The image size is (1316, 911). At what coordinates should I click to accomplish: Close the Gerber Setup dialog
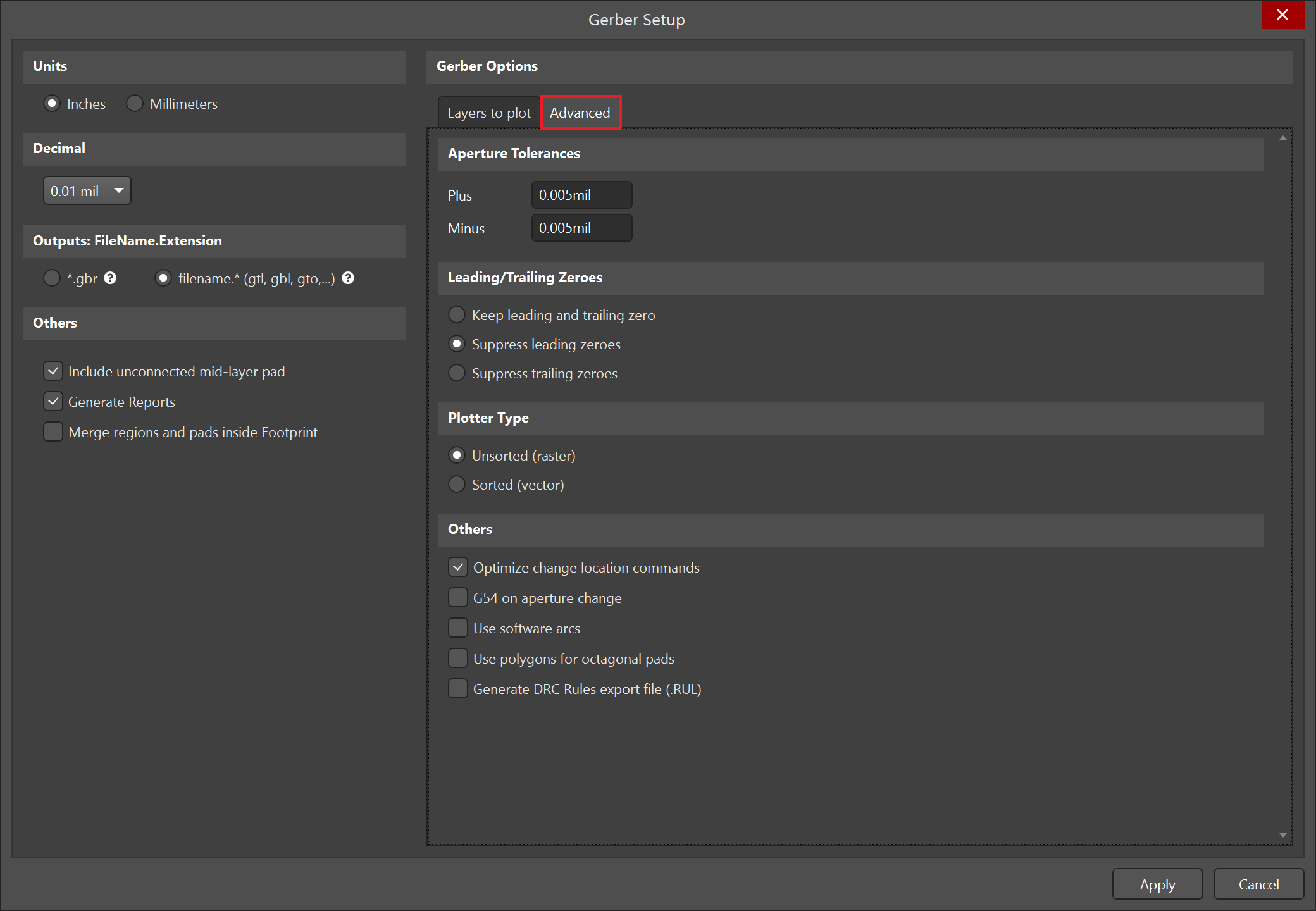pyautogui.click(x=1282, y=15)
